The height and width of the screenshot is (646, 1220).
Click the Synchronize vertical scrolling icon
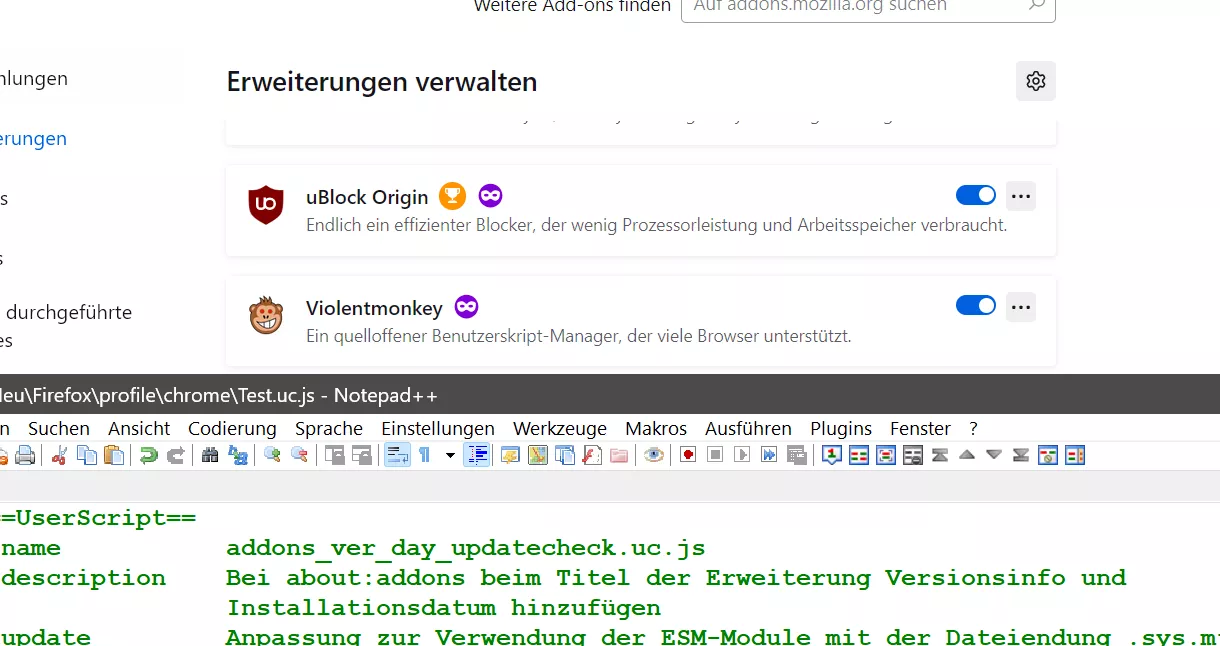click(x=334, y=455)
